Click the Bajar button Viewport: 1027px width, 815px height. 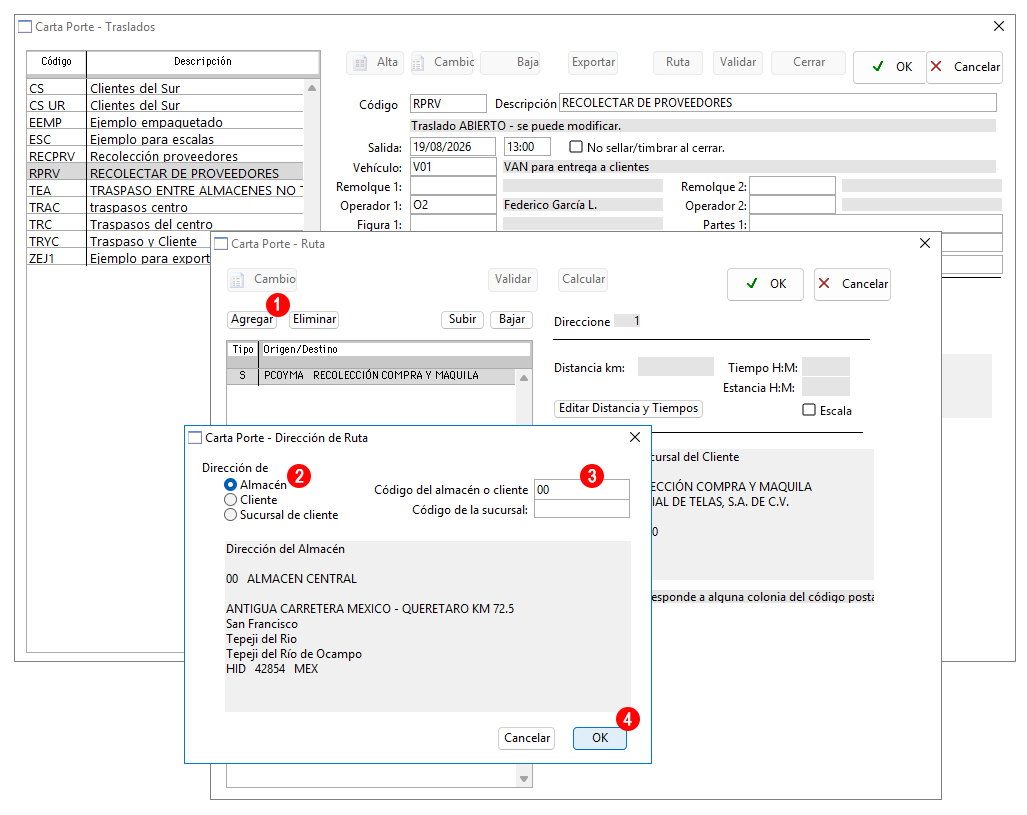point(512,319)
